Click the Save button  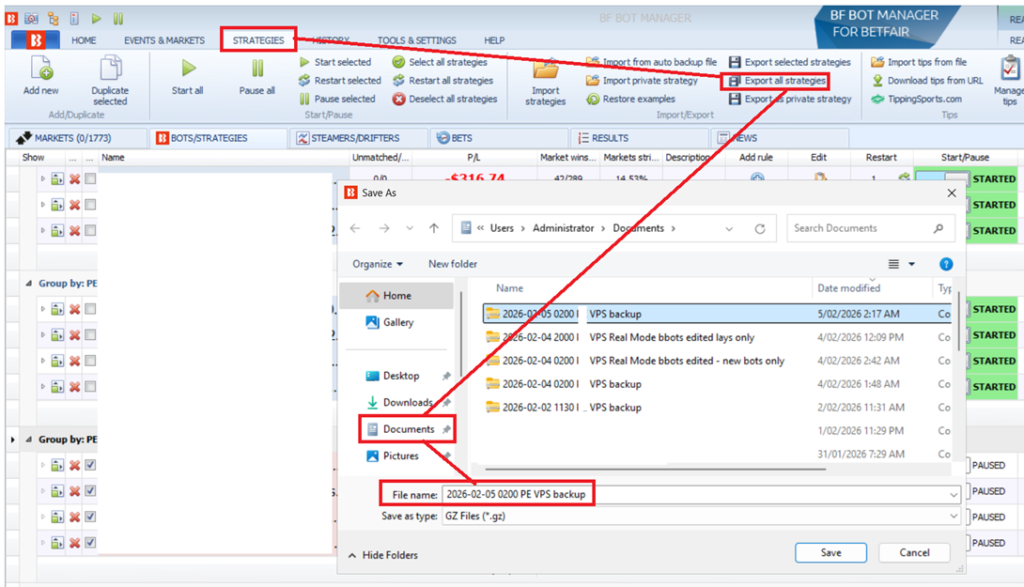(830, 552)
